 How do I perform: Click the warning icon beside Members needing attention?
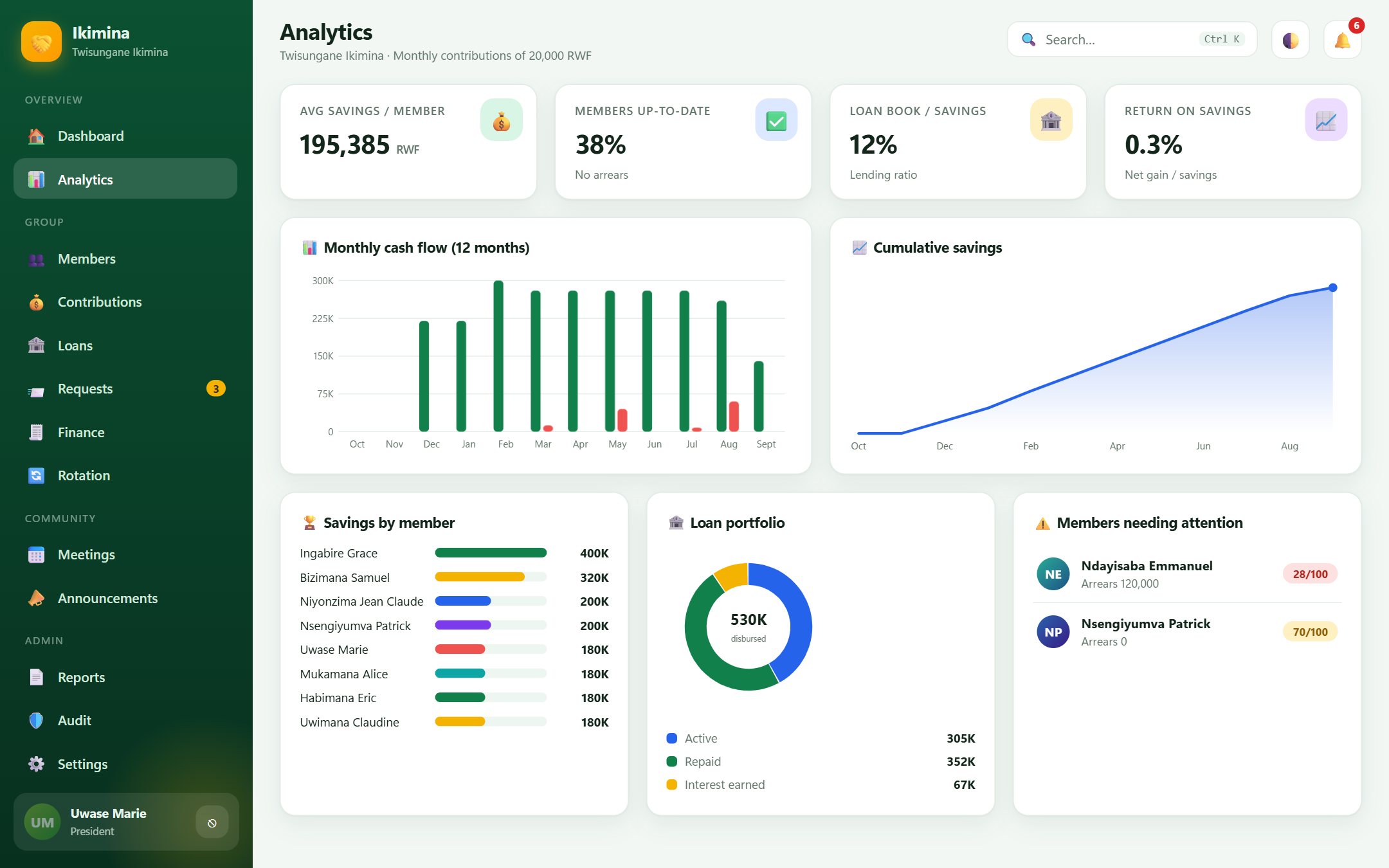(x=1042, y=523)
